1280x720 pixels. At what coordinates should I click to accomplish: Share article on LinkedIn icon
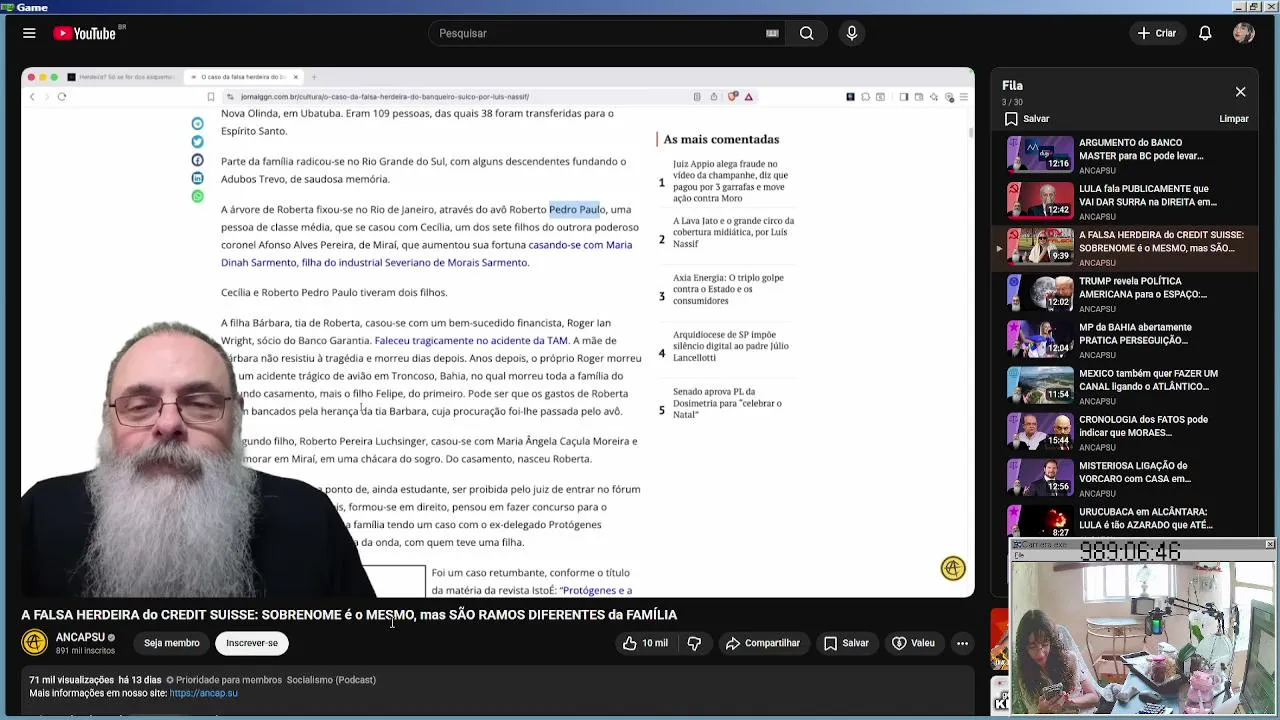(197, 178)
